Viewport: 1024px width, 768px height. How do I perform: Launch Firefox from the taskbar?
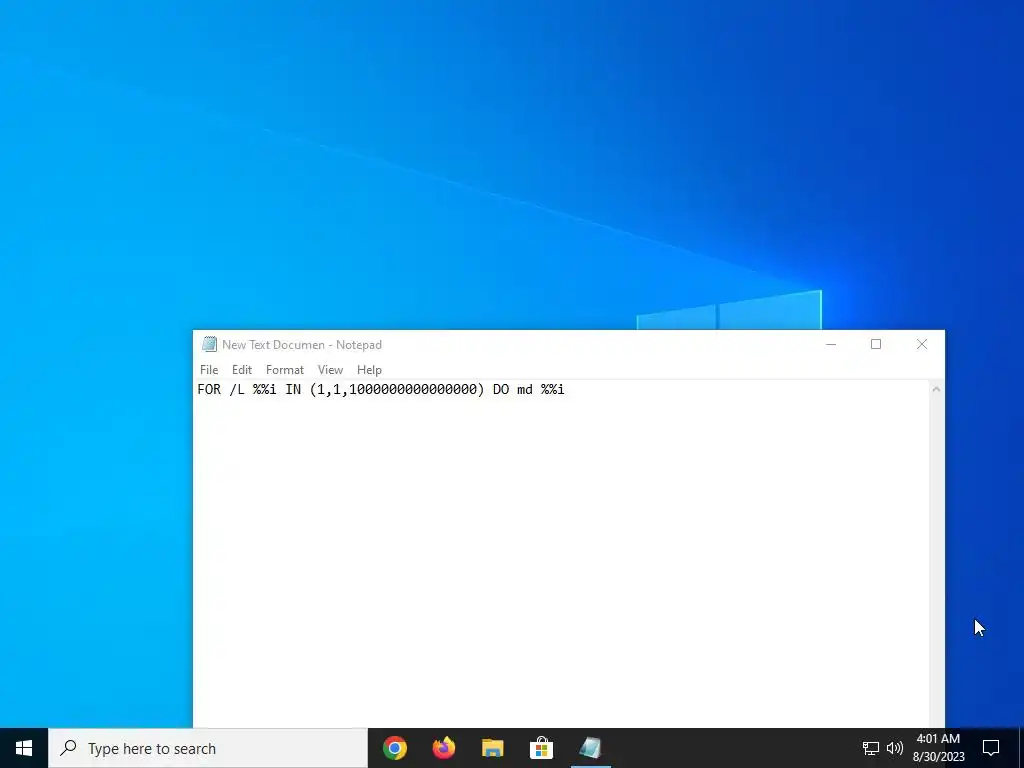point(443,748)
